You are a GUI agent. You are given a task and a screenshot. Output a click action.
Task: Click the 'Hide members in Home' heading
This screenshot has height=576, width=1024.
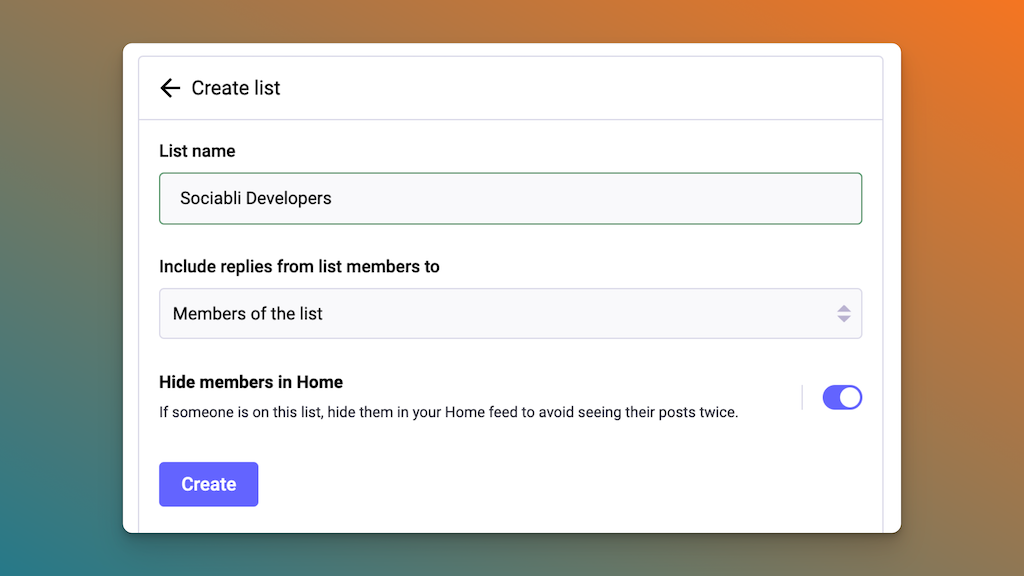point(251,382)
